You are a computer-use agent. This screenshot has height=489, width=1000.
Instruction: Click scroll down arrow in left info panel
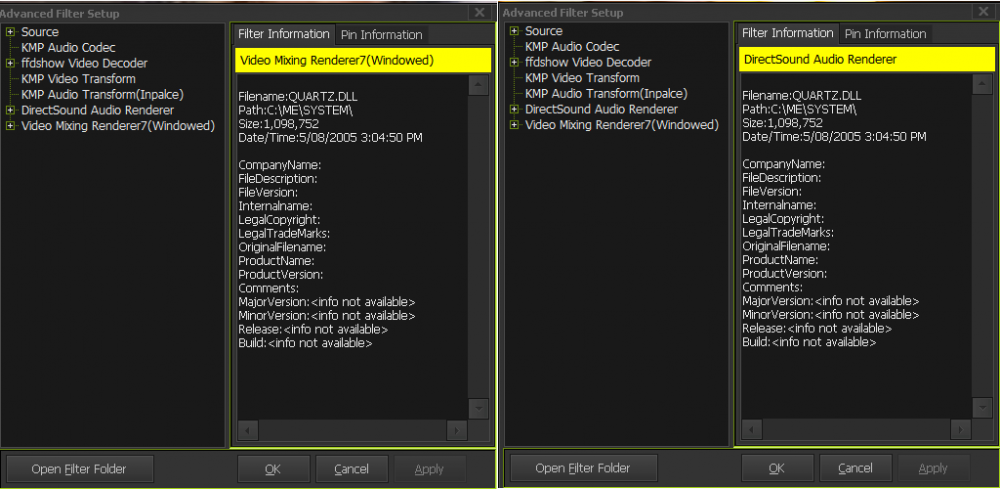point(478,408)
